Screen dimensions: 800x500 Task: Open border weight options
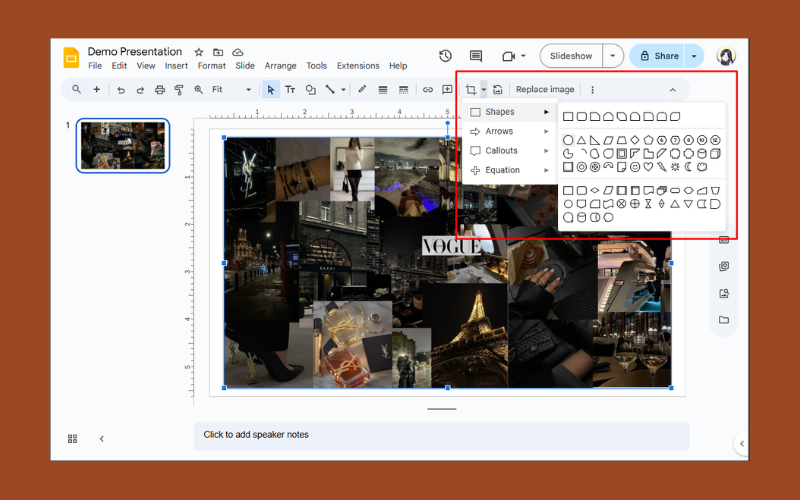click(x=383, y=90)
